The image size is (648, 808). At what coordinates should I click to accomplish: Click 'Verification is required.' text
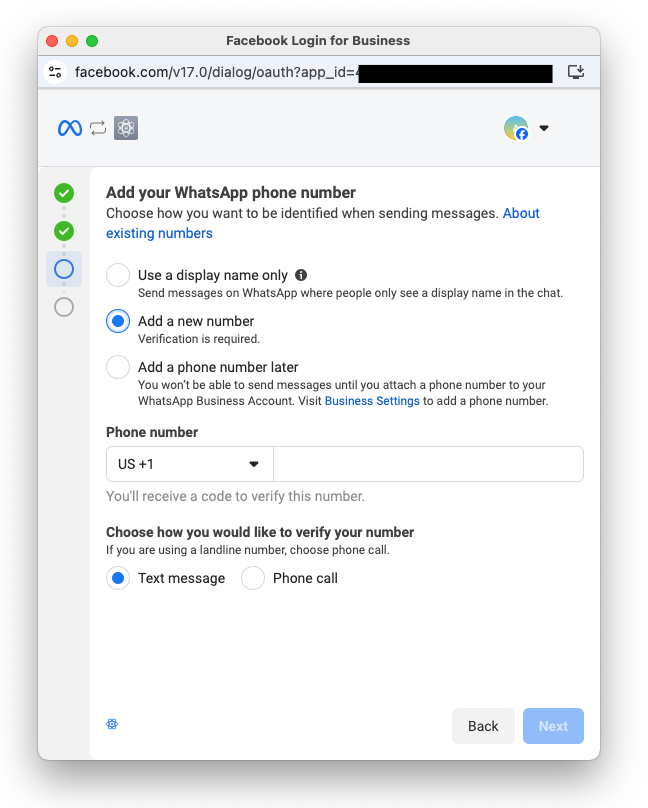click(199, 339)
